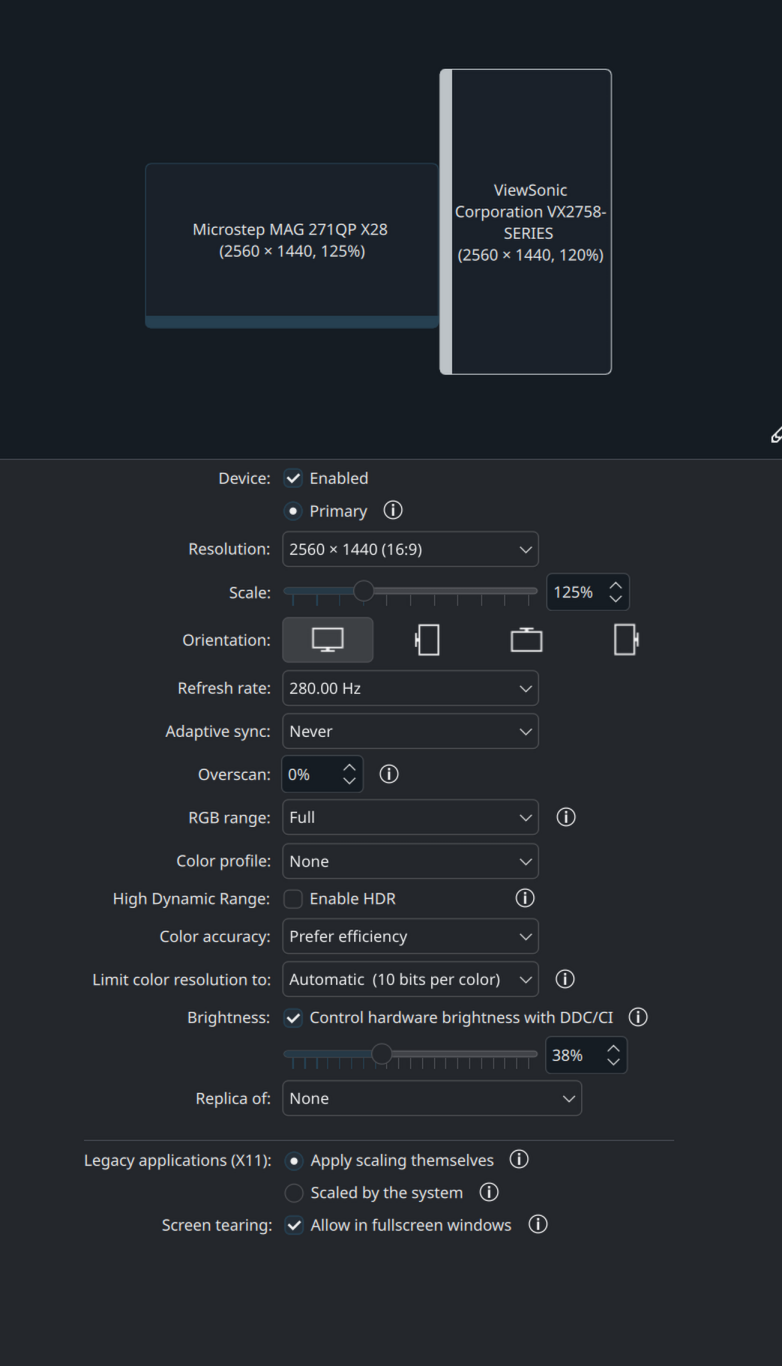Click the edit pencil icon in preview corner

click(776, 435)
